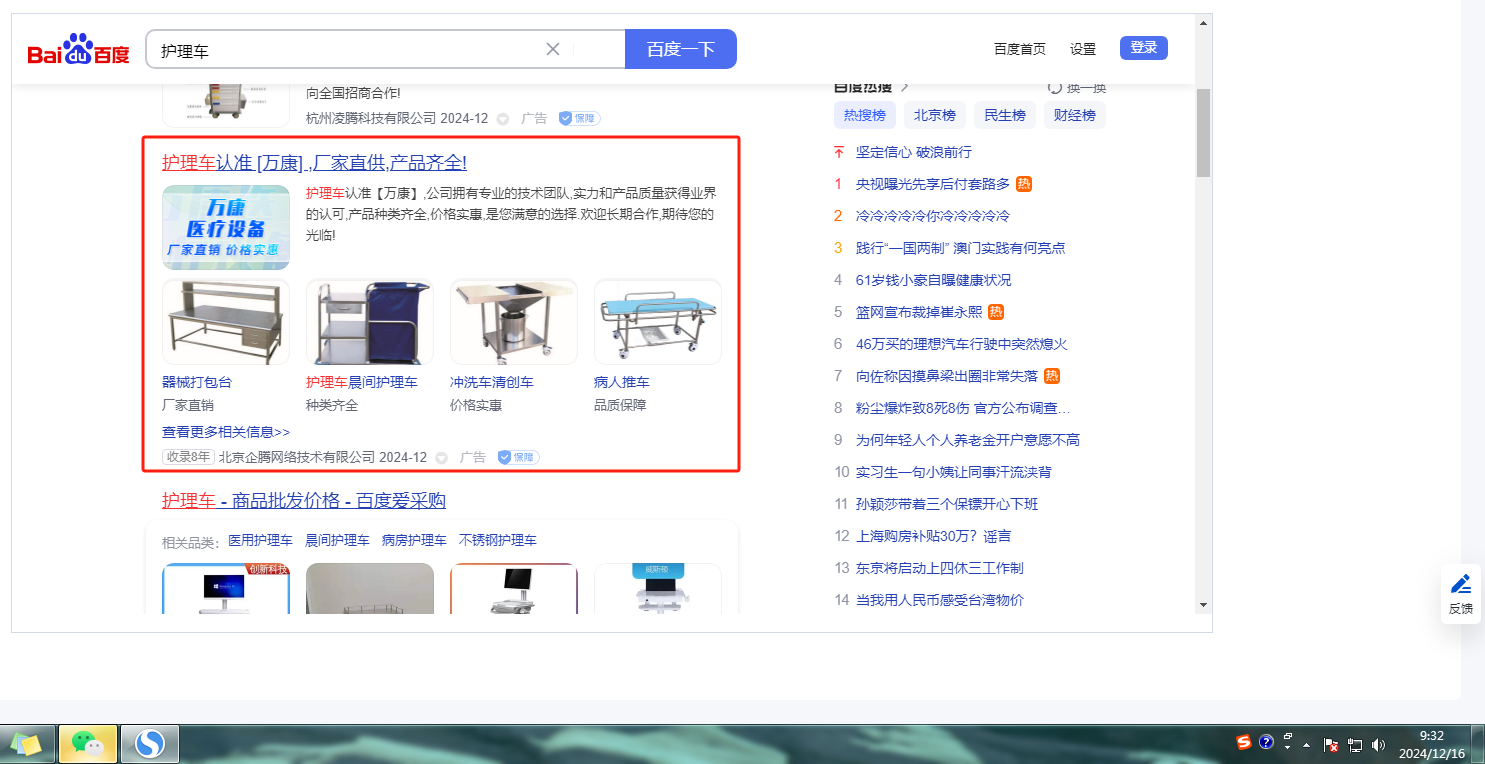Open 查看更多相关信息>> link
This screenshot has height=764, width=1485.
click(x=226, y=432)
